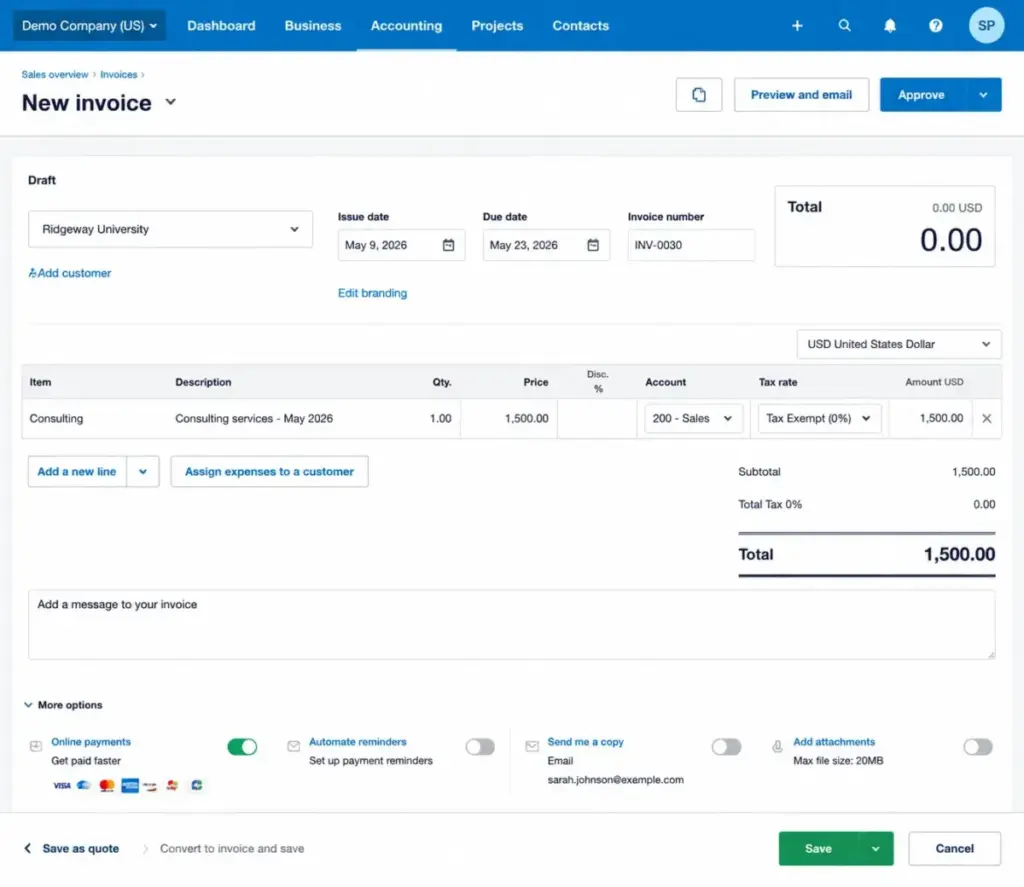
Task: Expand New invoice title dropdown arrow
Action: 170,102
